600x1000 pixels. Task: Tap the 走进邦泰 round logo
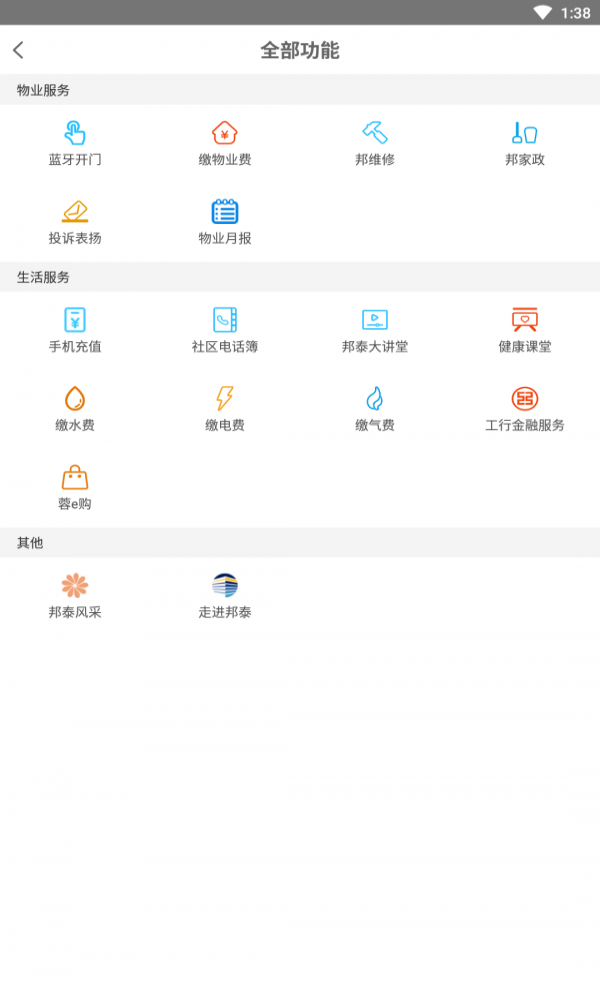225,585
